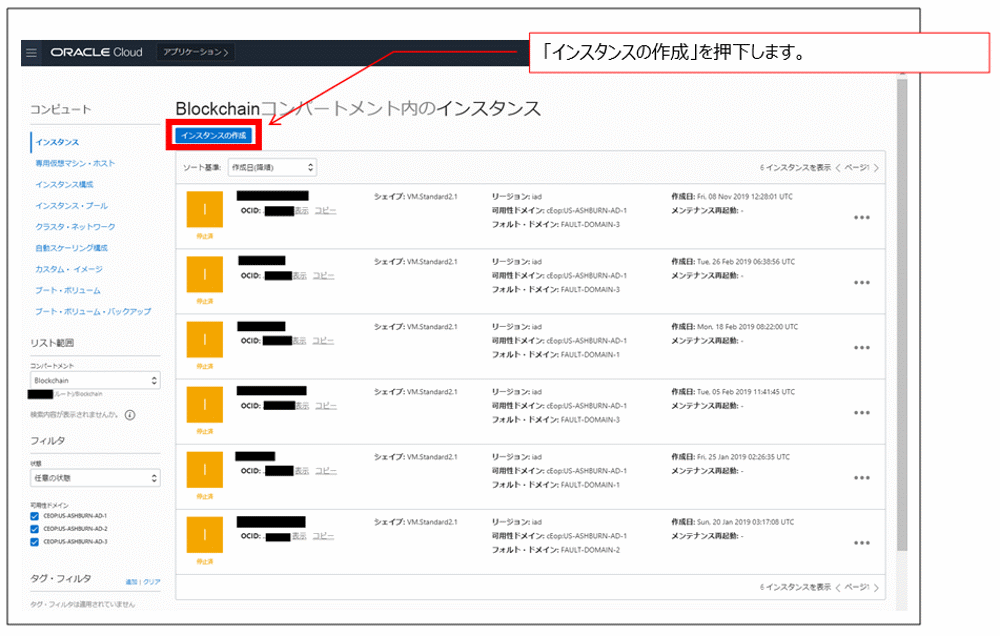Open the actions ellipsis for the last instance
The height and width of the screenshot is (636, 1000).
[x=861, y=542]
